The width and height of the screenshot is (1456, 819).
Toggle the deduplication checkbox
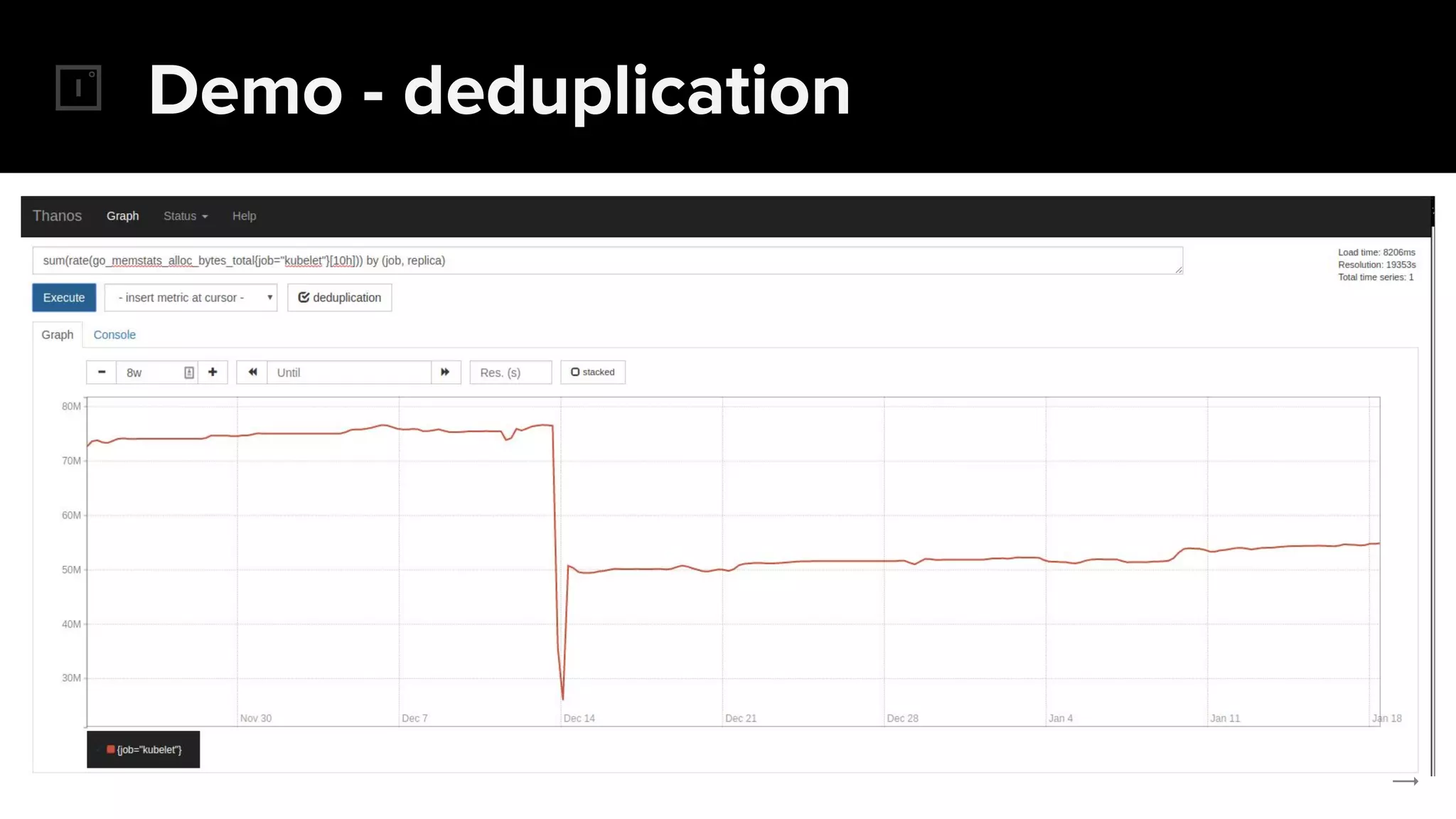(340, 297)
